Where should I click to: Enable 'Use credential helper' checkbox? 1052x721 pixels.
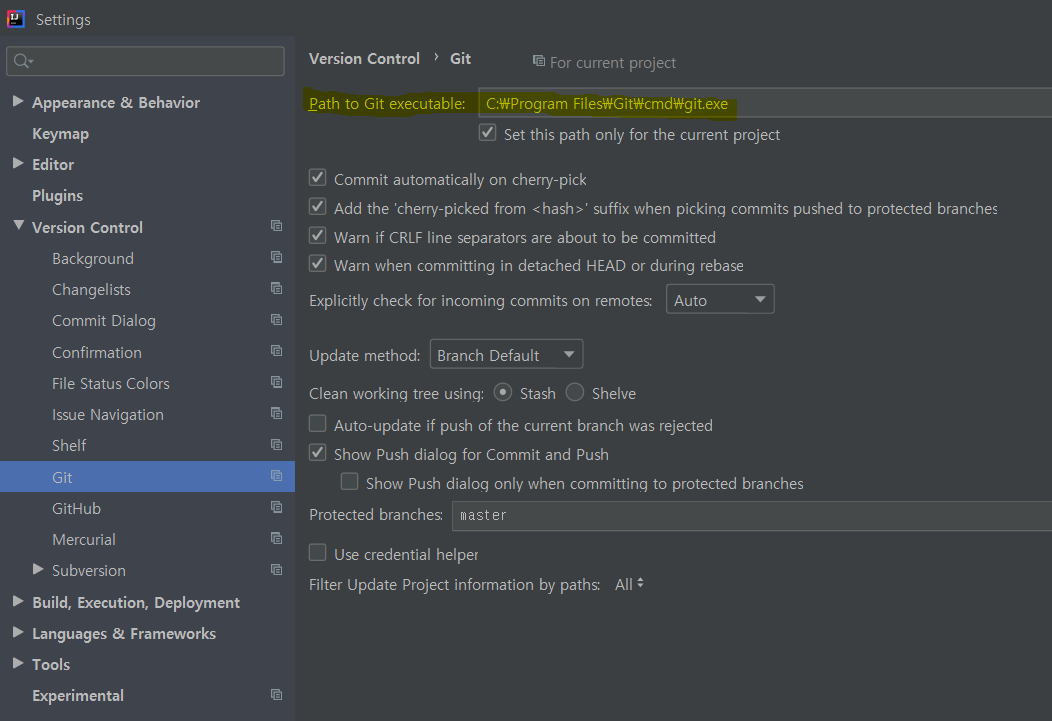click(317, 553)
